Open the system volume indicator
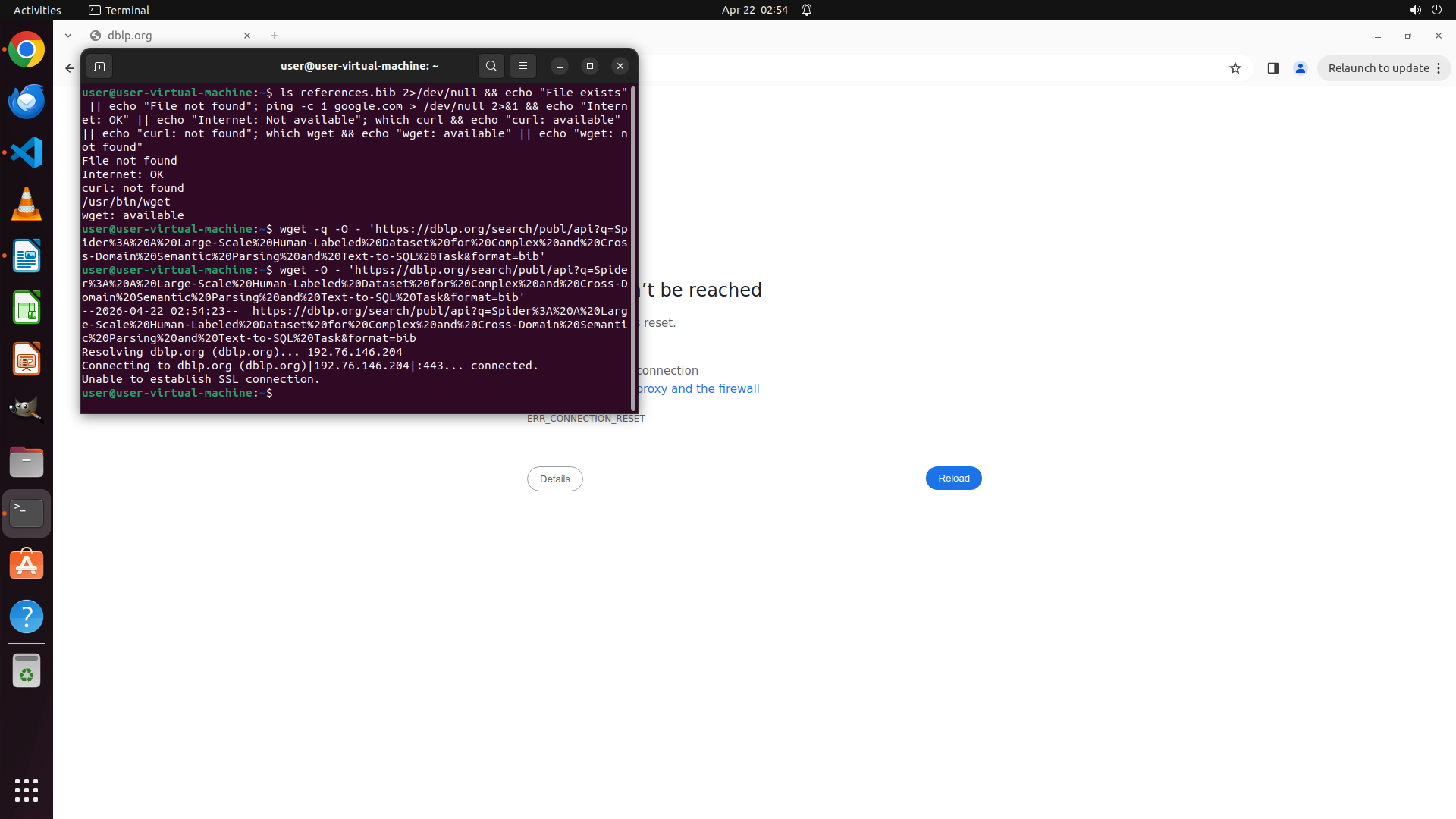The height and width of the screenshot is (819, 1456). [x=1415, y=10]
